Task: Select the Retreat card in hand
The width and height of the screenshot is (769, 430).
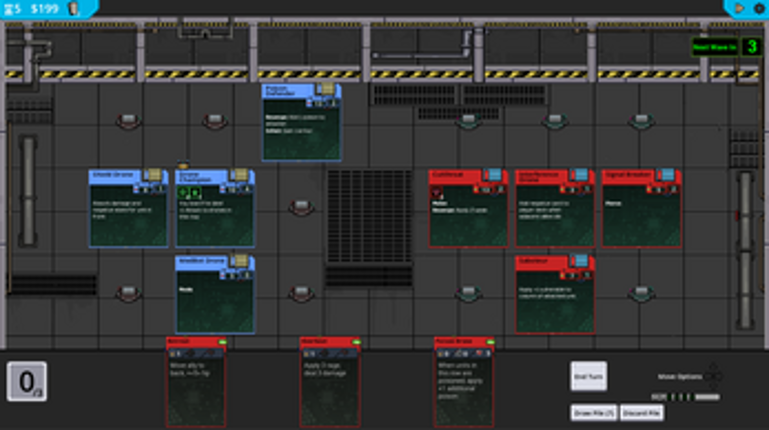Action: tap(196, 385)
